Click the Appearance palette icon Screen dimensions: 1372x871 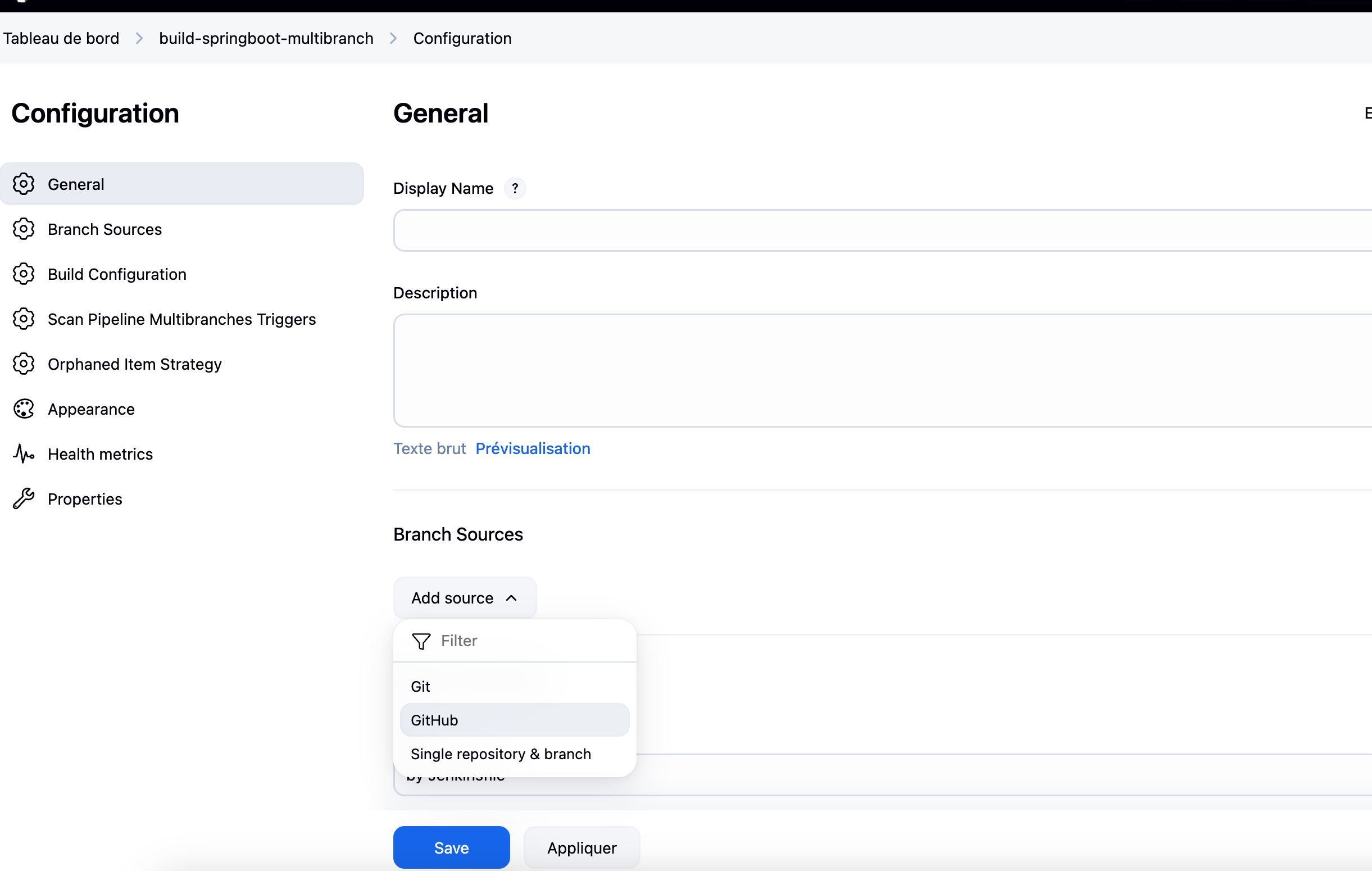[x=24, y=409]
